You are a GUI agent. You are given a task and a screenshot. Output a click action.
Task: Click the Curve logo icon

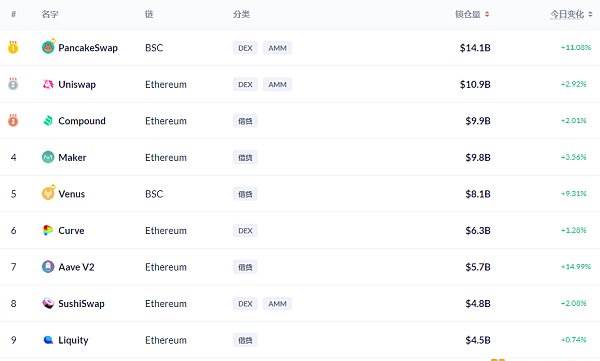48,230
